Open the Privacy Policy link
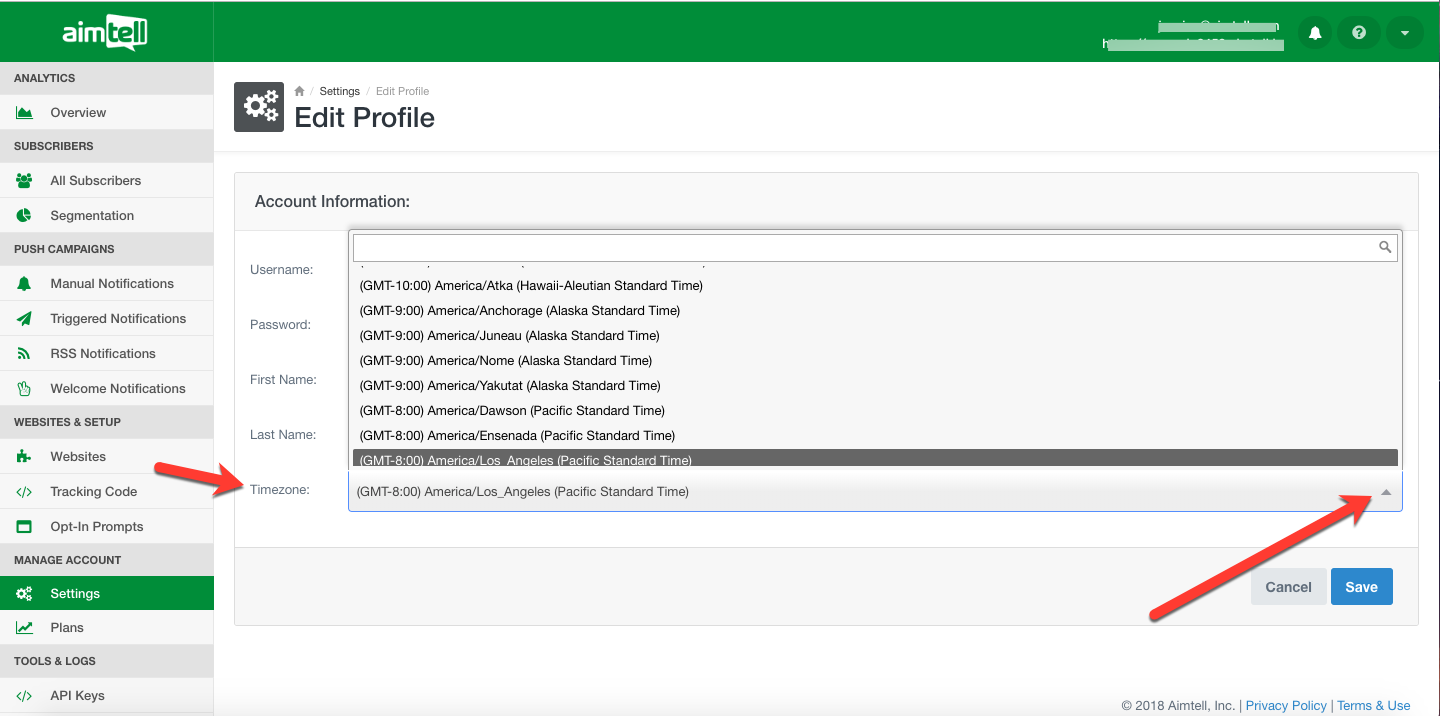The height and width of the screenshot is (716, 1440). pos(1286,705)
